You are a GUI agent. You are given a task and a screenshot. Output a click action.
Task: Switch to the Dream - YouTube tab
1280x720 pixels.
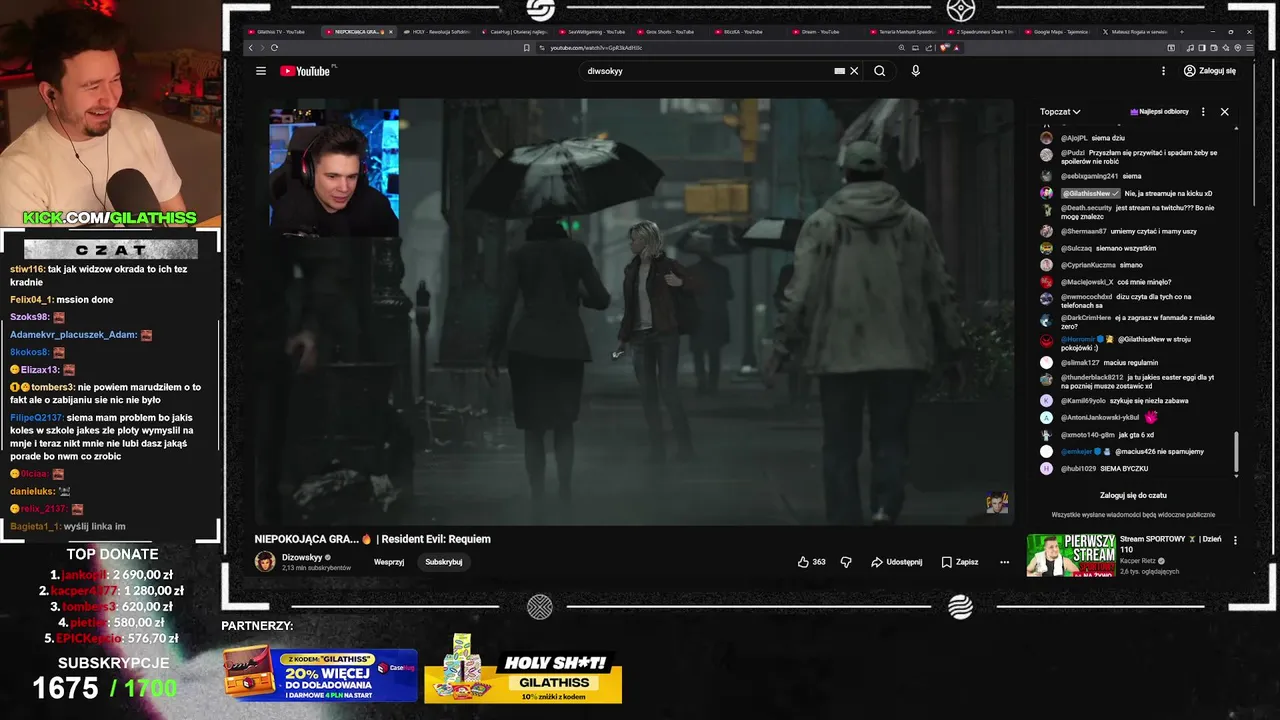(820, 32)
